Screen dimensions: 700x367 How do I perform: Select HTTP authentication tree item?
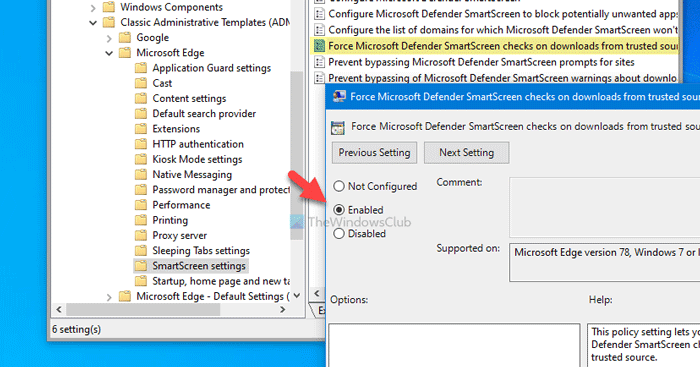(198, 144)
